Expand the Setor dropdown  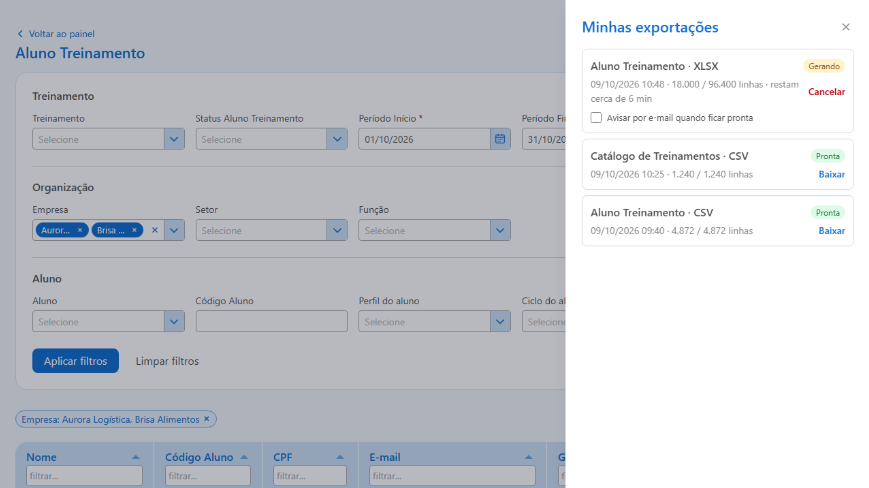[x=337, y=230]
